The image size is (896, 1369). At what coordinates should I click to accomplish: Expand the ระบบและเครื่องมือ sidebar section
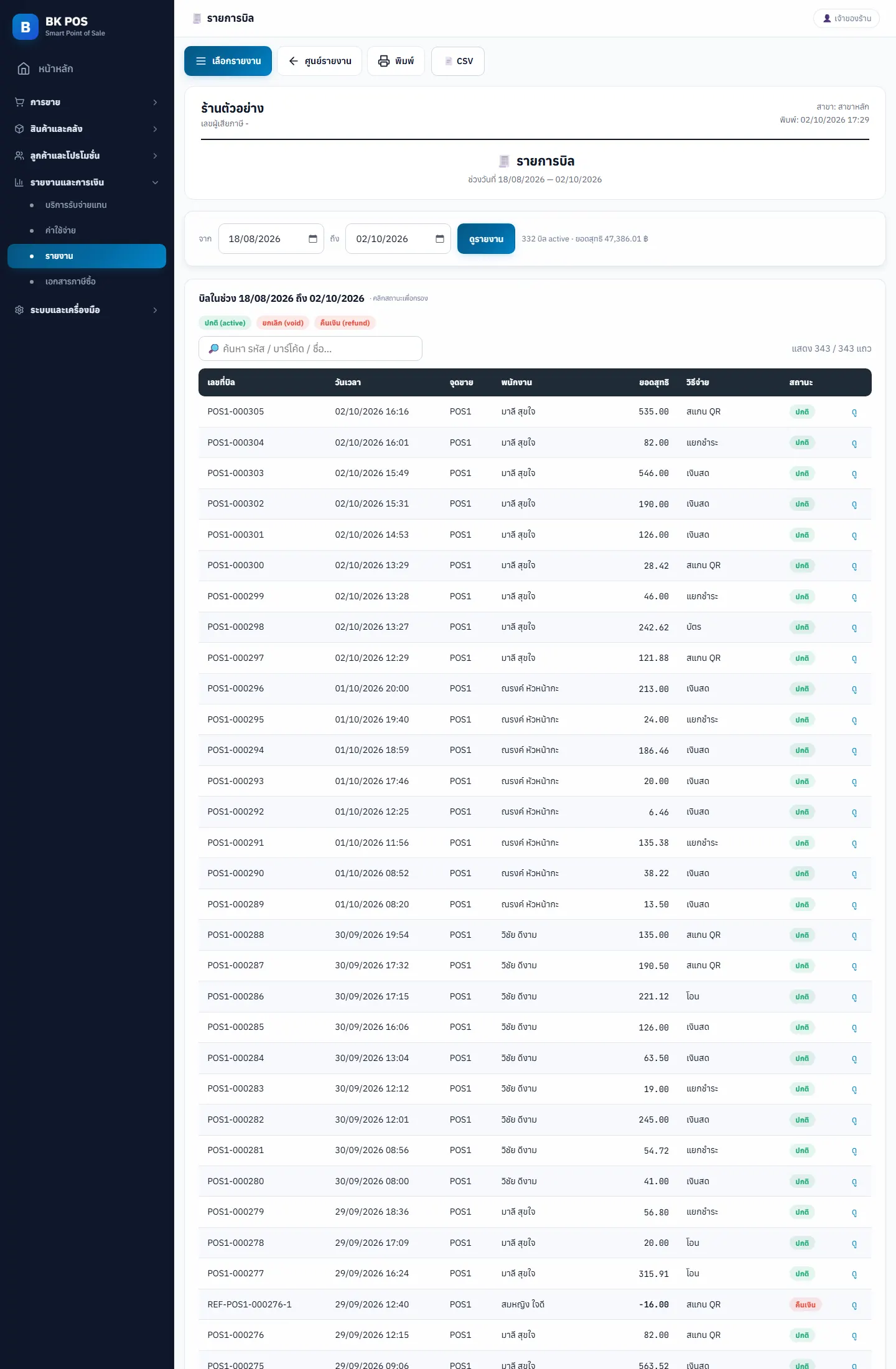[x=86, y=310]
